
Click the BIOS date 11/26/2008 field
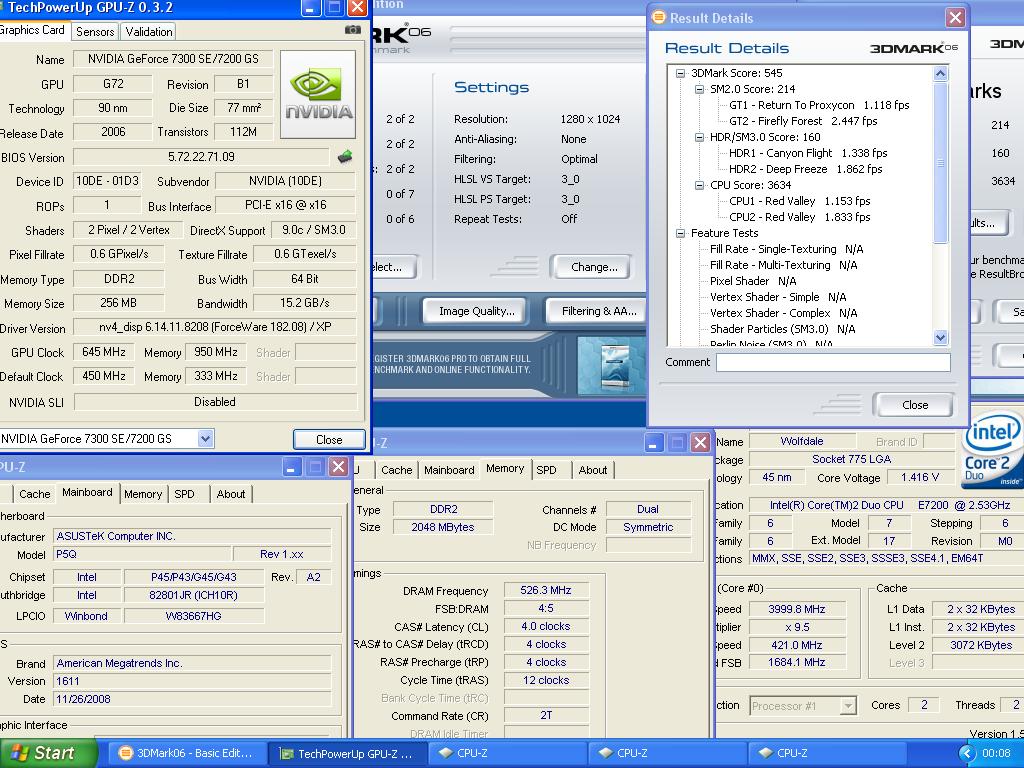pos(192,699)
